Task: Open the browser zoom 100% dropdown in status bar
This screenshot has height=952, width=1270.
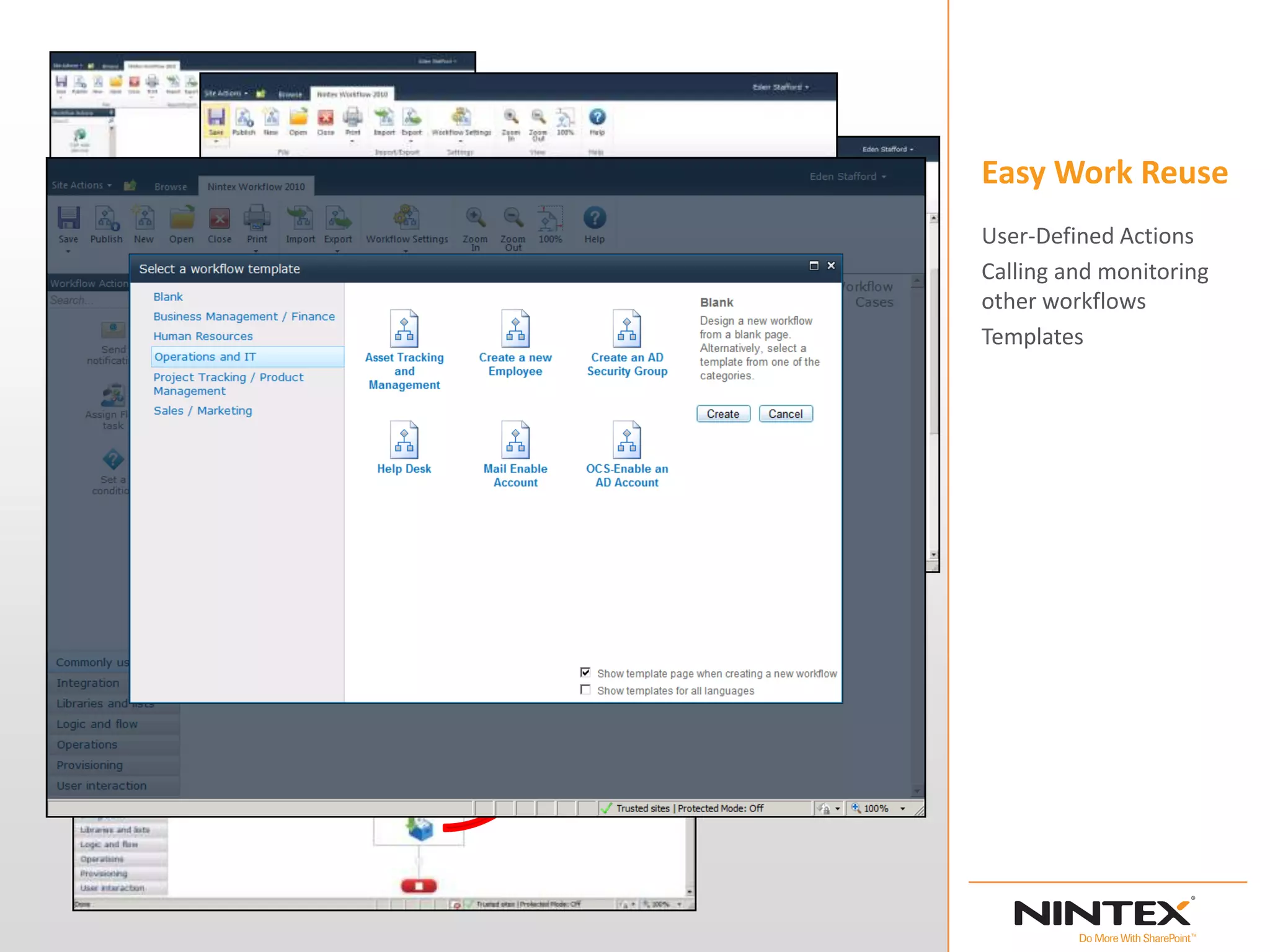Action: (903, 809)
